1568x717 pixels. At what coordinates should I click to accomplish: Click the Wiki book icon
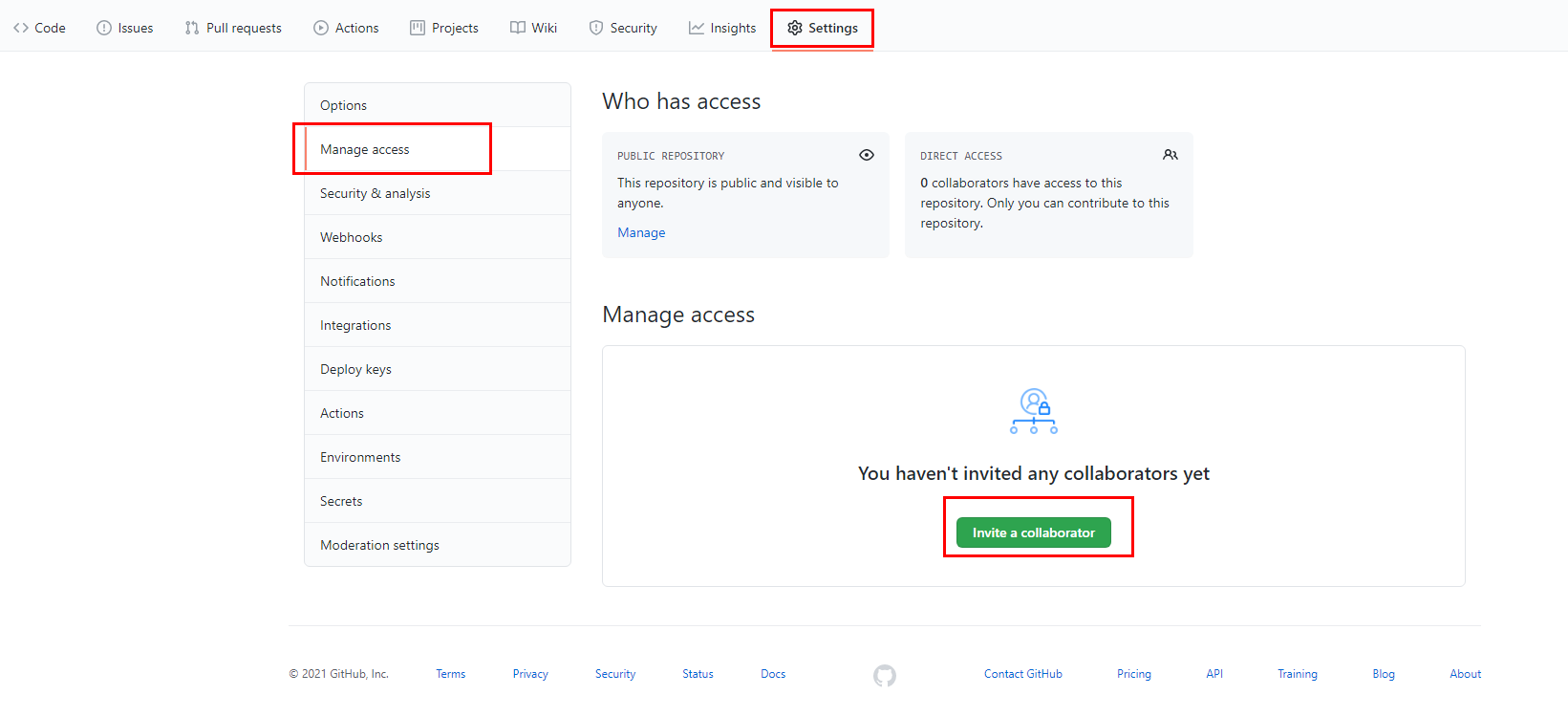518,28
